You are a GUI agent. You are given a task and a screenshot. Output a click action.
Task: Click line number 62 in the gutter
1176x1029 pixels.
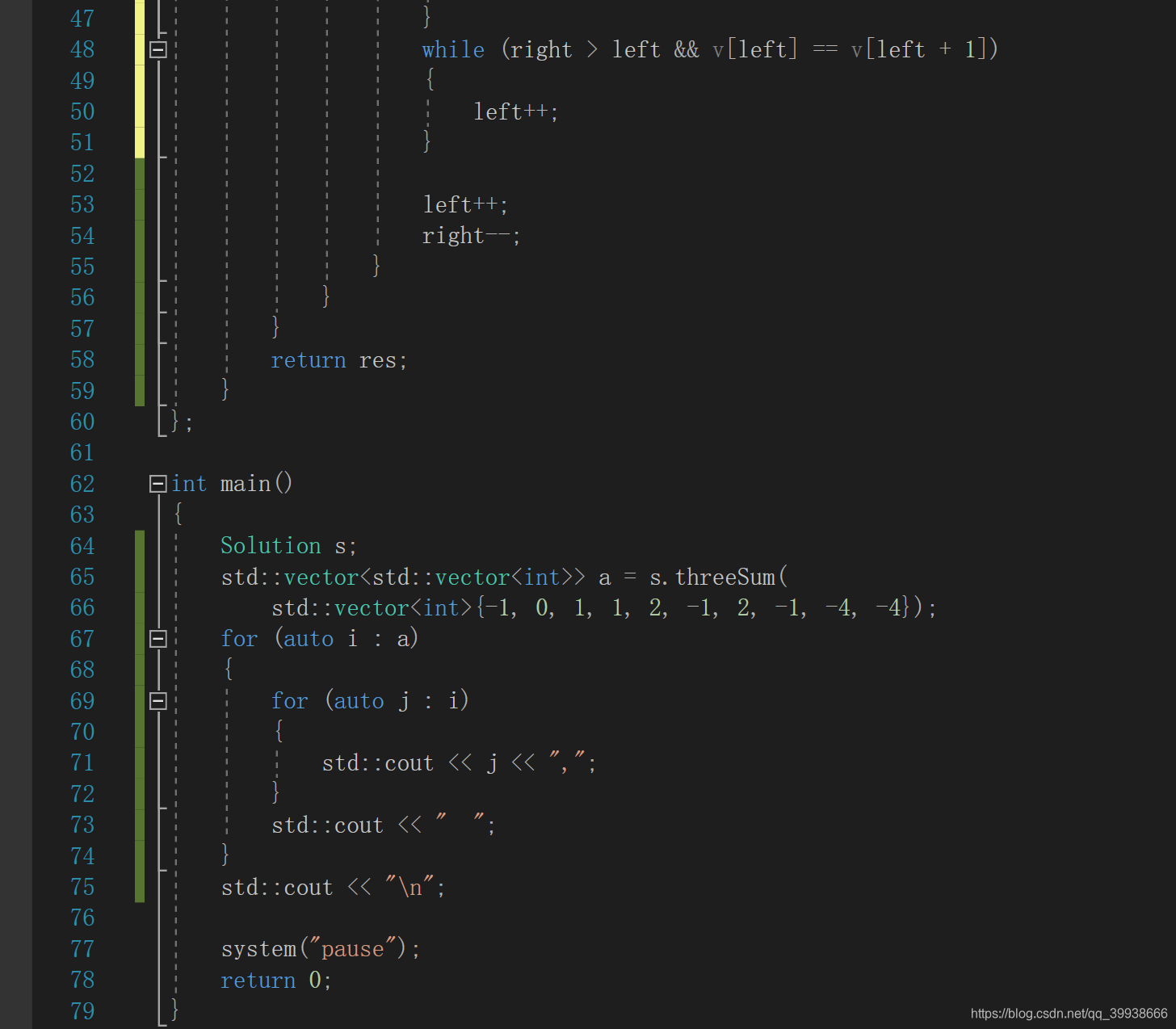(82, 484)
